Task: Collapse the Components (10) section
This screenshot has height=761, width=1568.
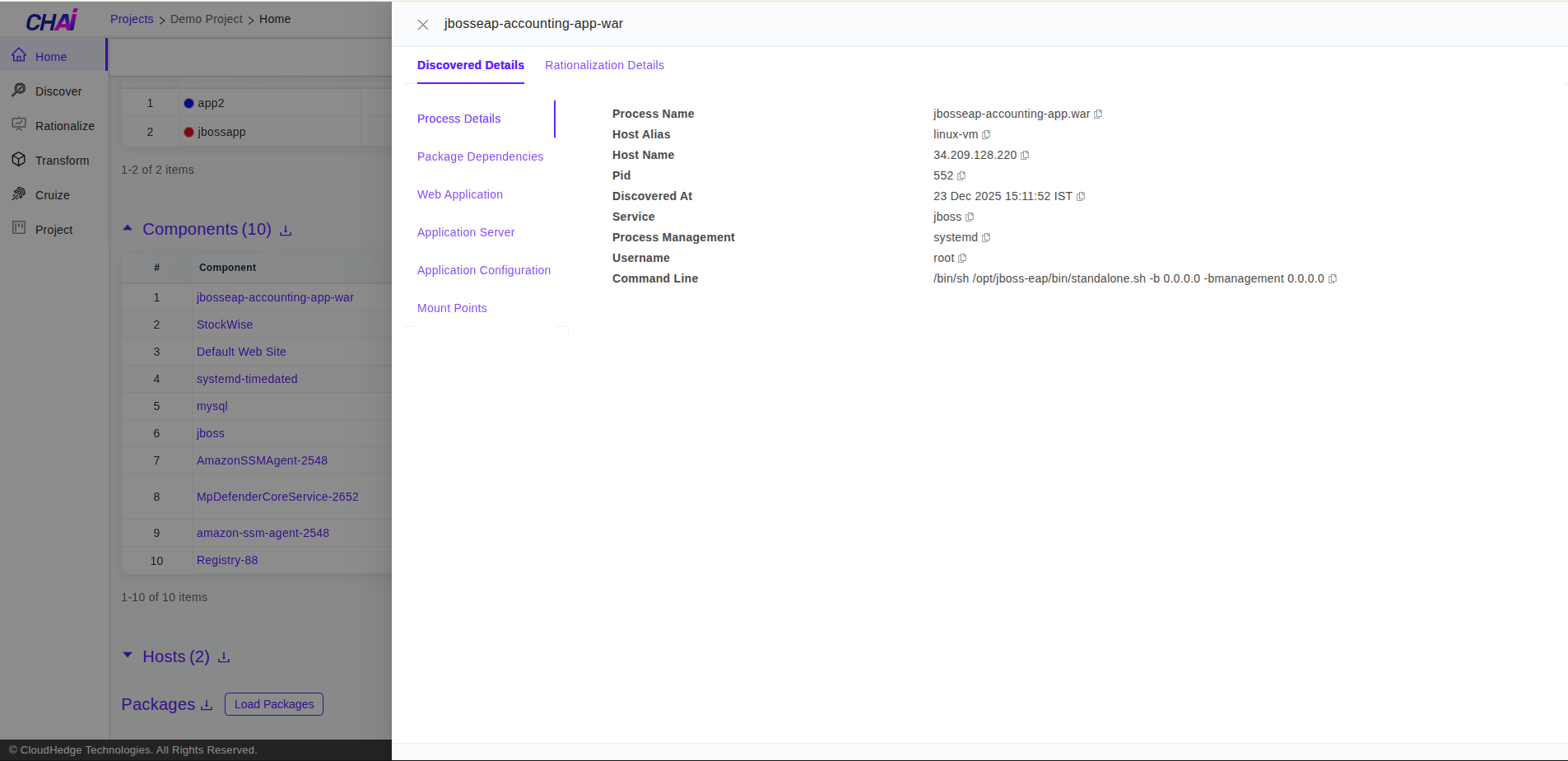Action: pyautogui.click(x=128, y=228)
